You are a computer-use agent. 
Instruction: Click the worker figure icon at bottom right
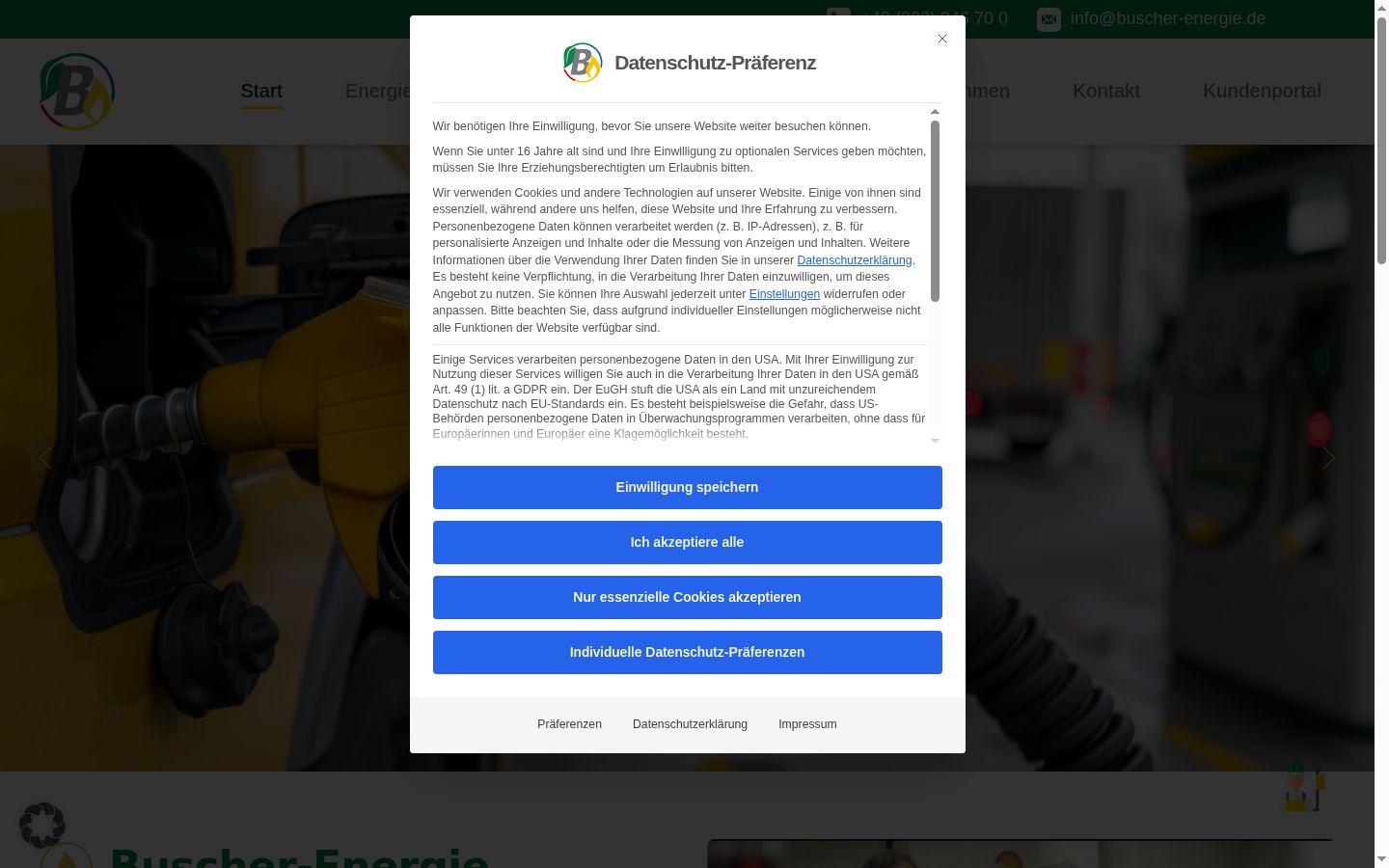coord(1304,787)
